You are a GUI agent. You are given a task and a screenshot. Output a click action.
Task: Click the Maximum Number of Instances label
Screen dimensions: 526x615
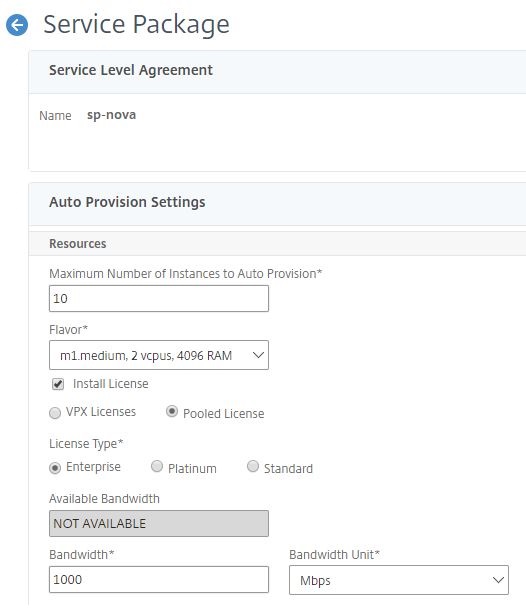click(x=185, y=273)
